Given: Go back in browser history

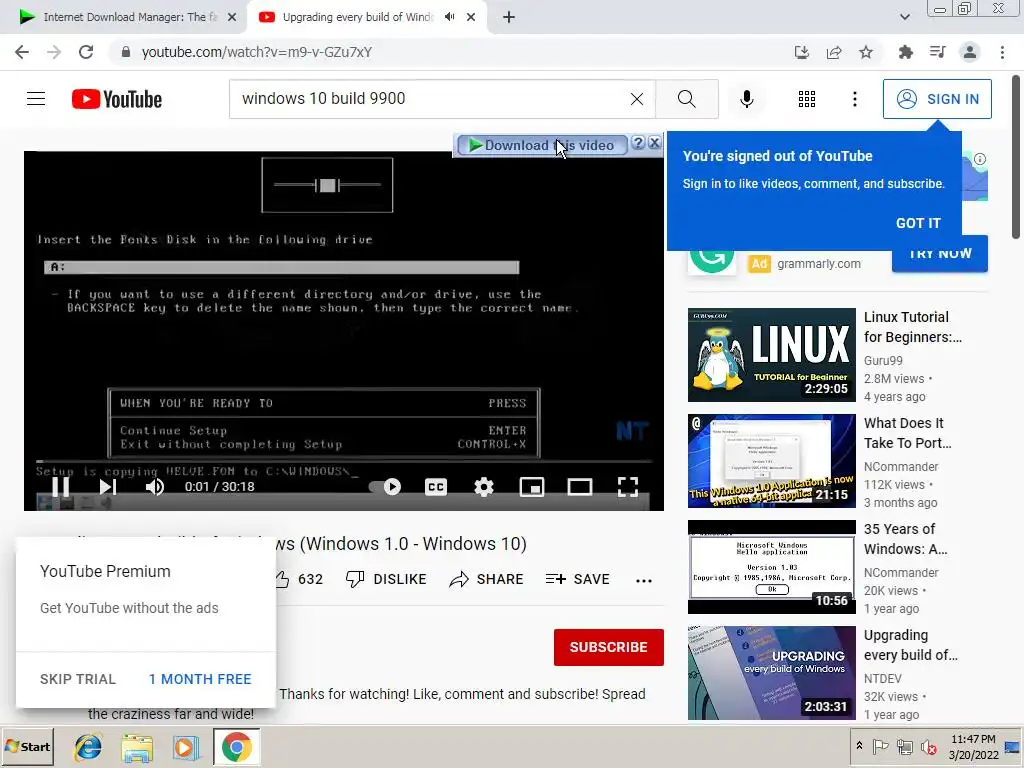Looking at the screenshot, I should [22, 52].
